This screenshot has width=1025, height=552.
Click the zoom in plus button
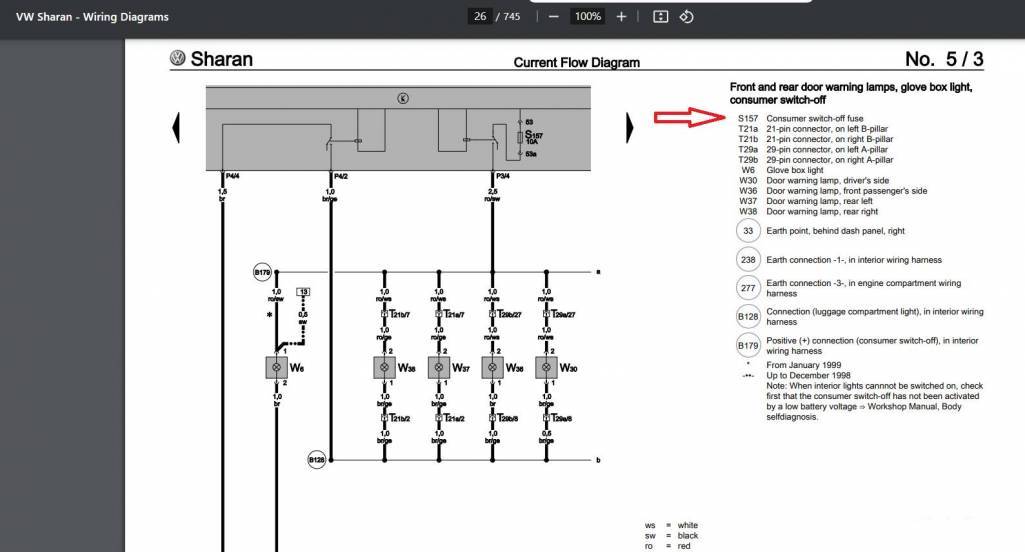(621, 17)
